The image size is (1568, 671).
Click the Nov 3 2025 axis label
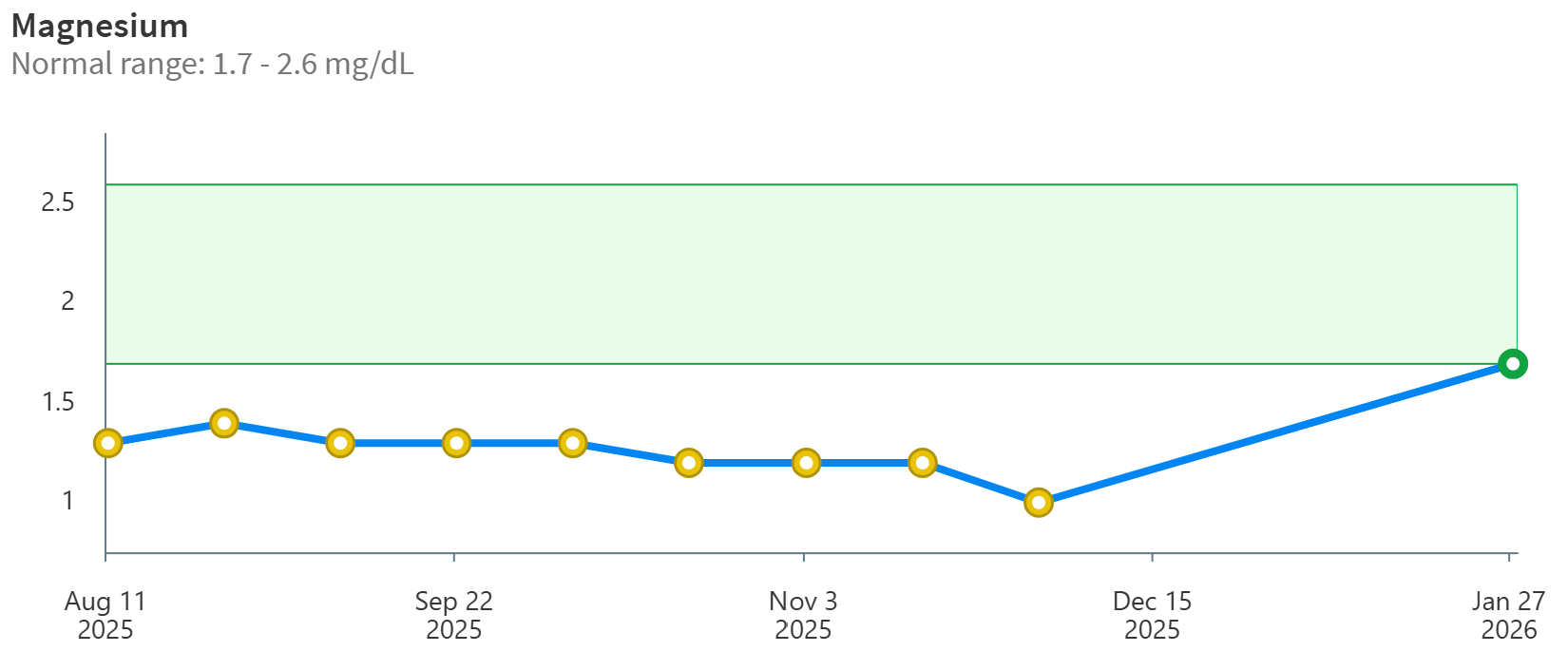click(803, 615)
